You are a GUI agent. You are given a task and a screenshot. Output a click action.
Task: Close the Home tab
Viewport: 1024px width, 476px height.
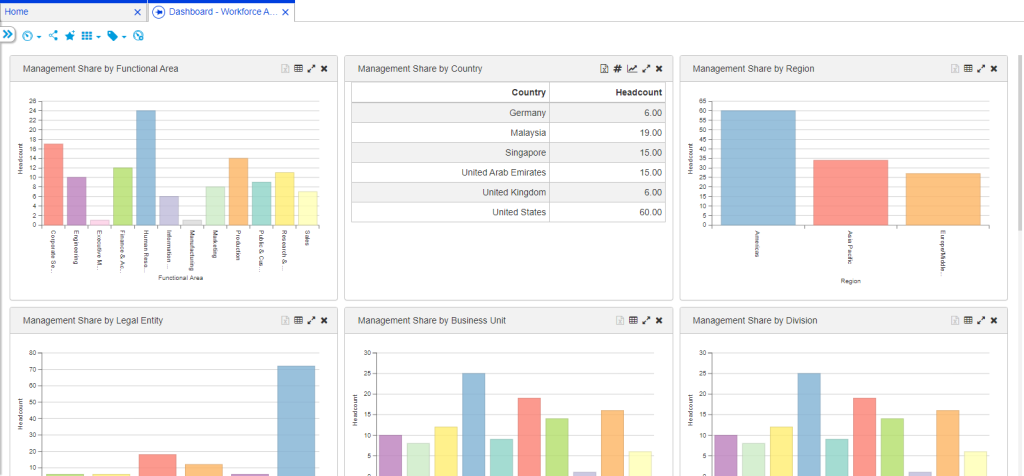coord(138,12)
